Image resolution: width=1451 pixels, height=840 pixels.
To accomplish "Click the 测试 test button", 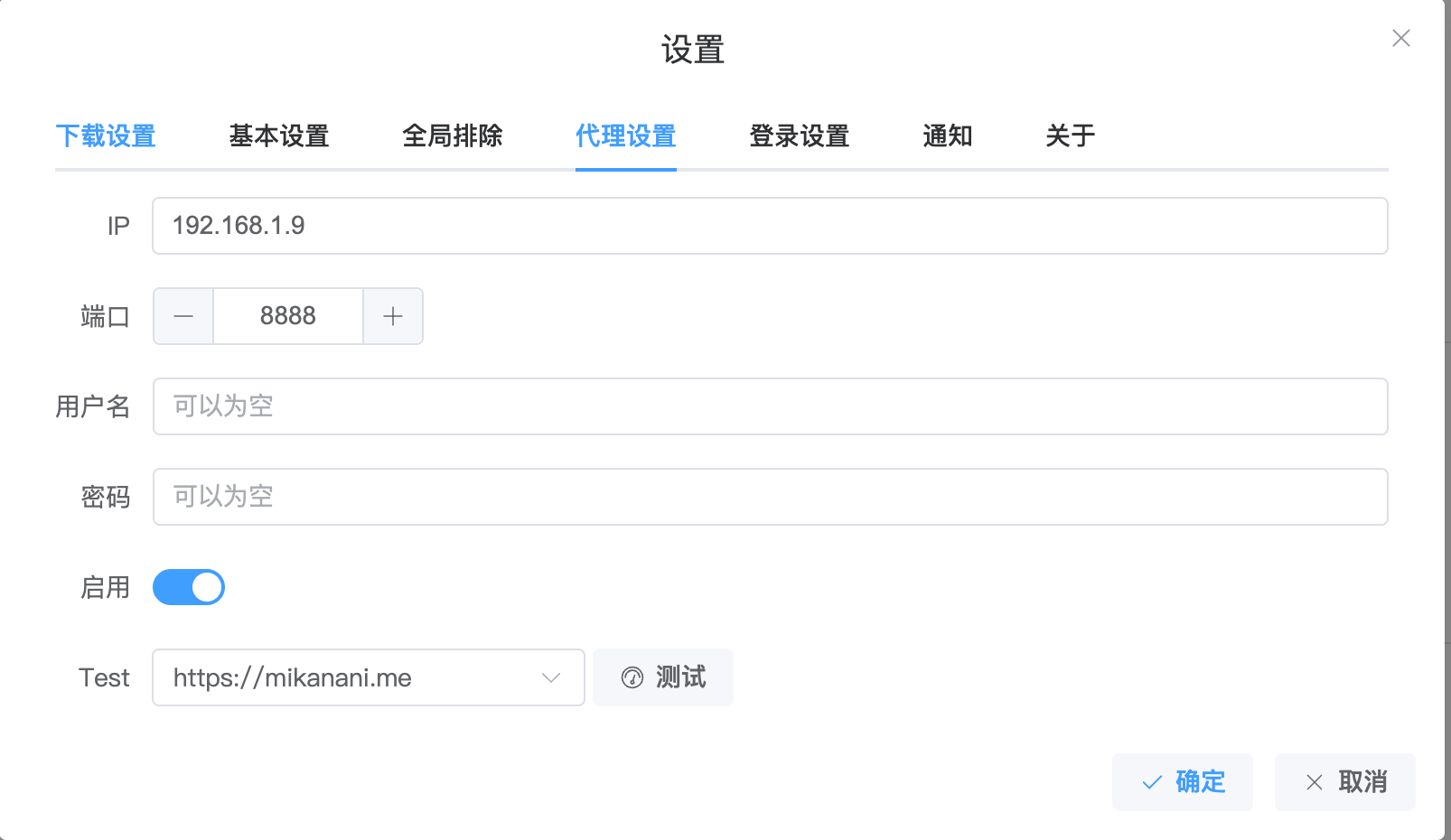I will (663, 677).
